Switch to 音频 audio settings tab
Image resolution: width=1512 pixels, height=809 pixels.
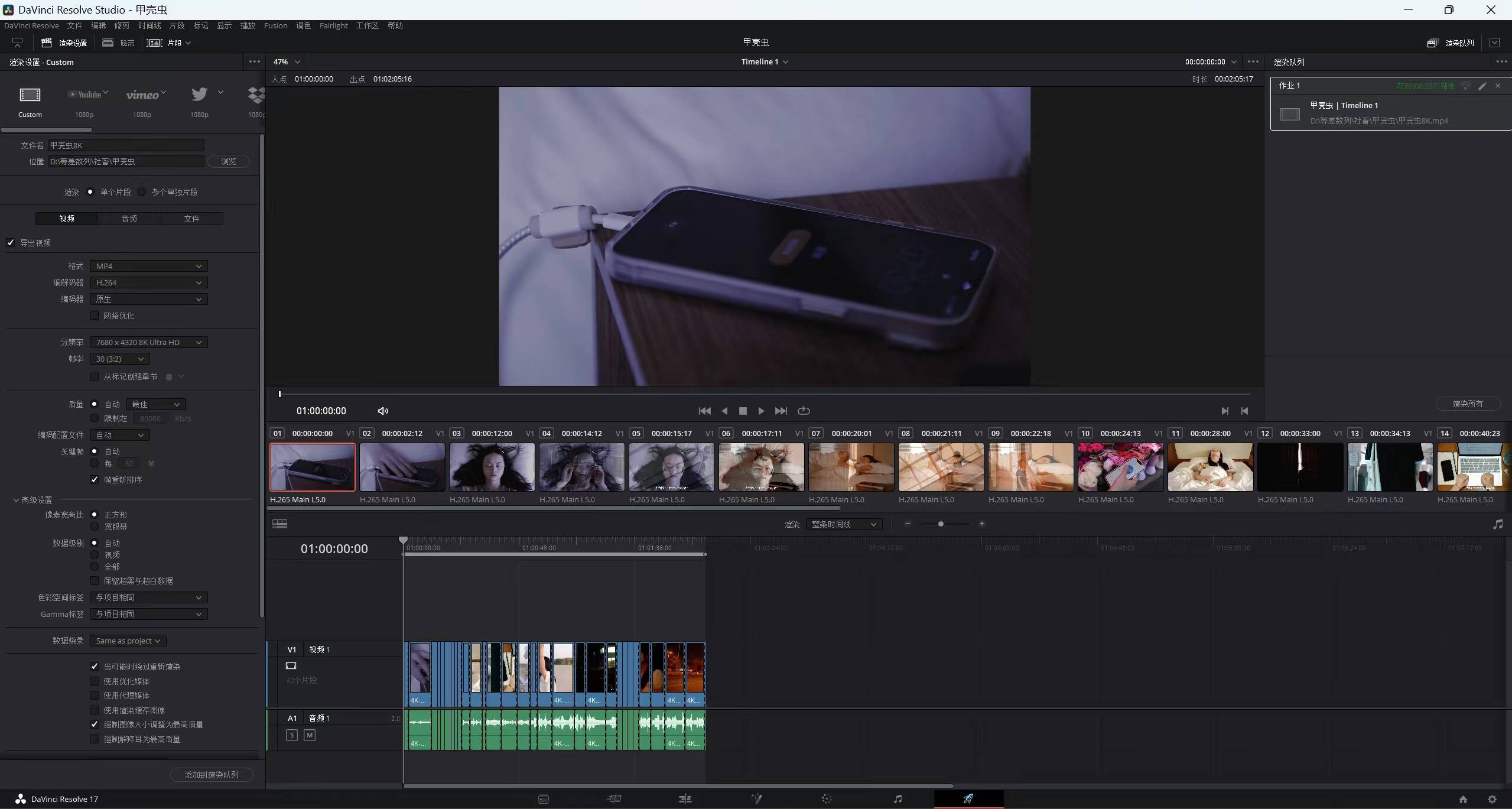(x=129, y=219)
